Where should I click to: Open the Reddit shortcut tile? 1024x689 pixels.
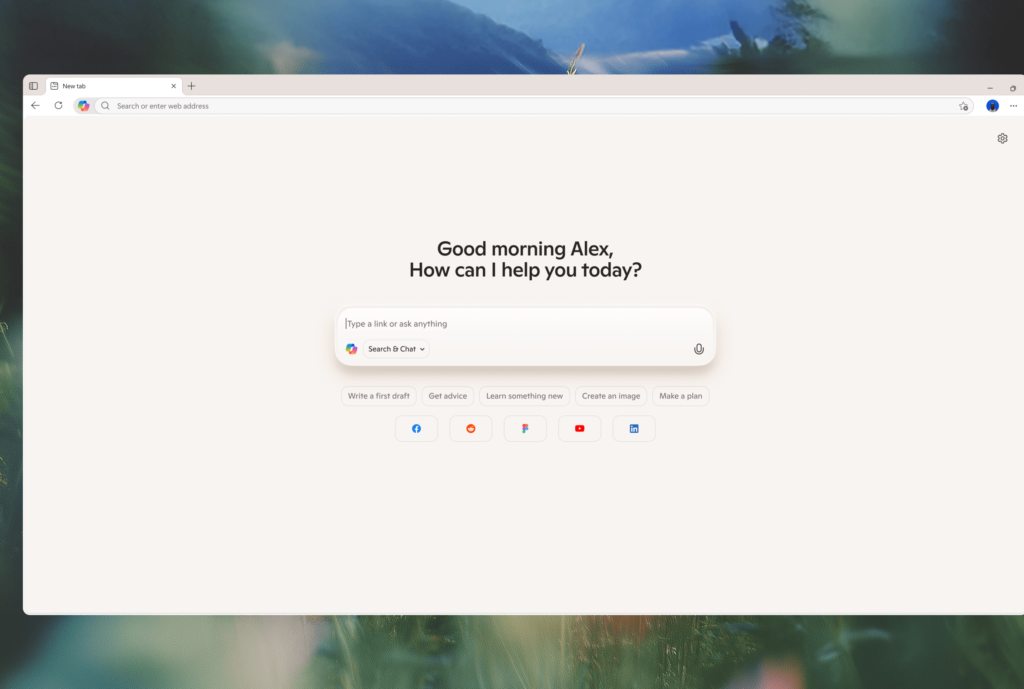[470, 428]
